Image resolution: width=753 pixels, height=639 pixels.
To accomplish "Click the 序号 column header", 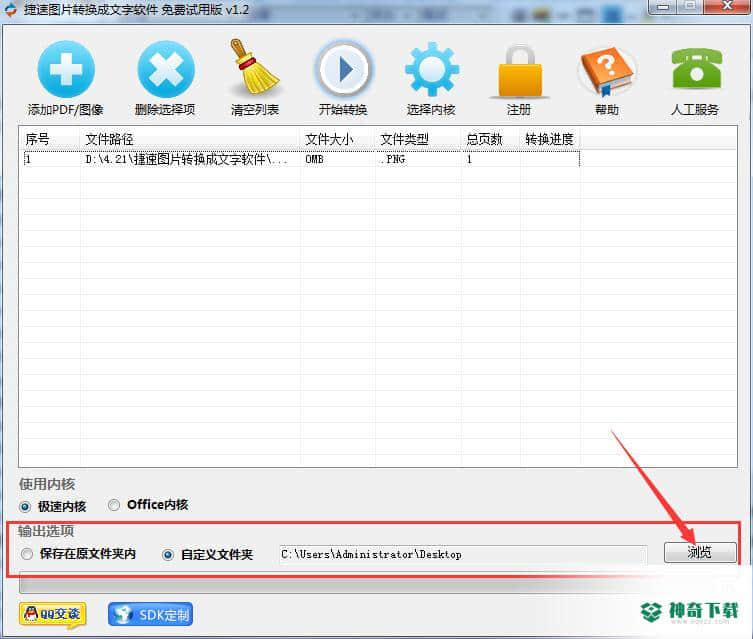I will click(50, 139).
